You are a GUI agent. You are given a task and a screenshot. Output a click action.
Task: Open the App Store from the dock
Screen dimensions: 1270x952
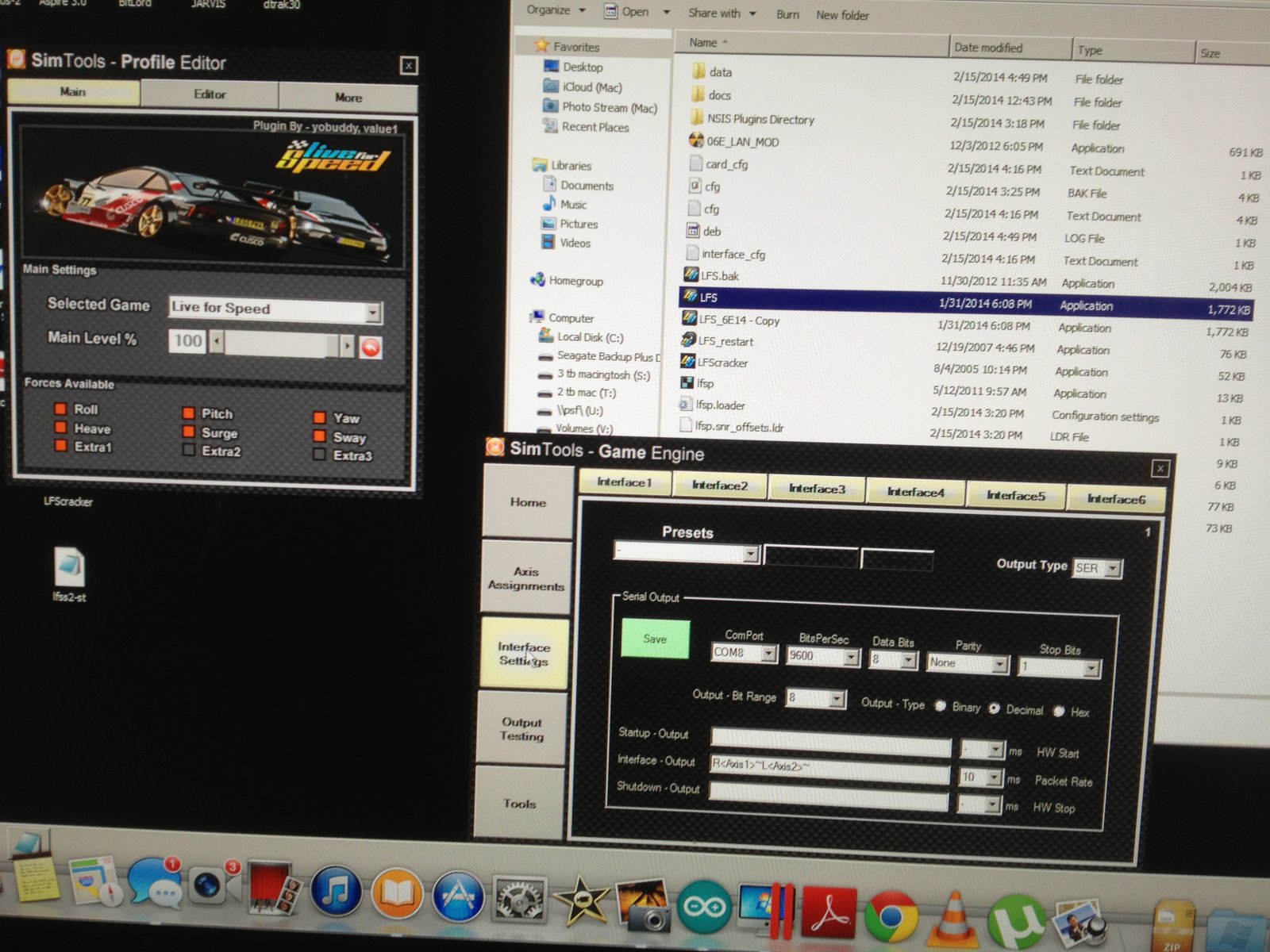coord(459,897)
